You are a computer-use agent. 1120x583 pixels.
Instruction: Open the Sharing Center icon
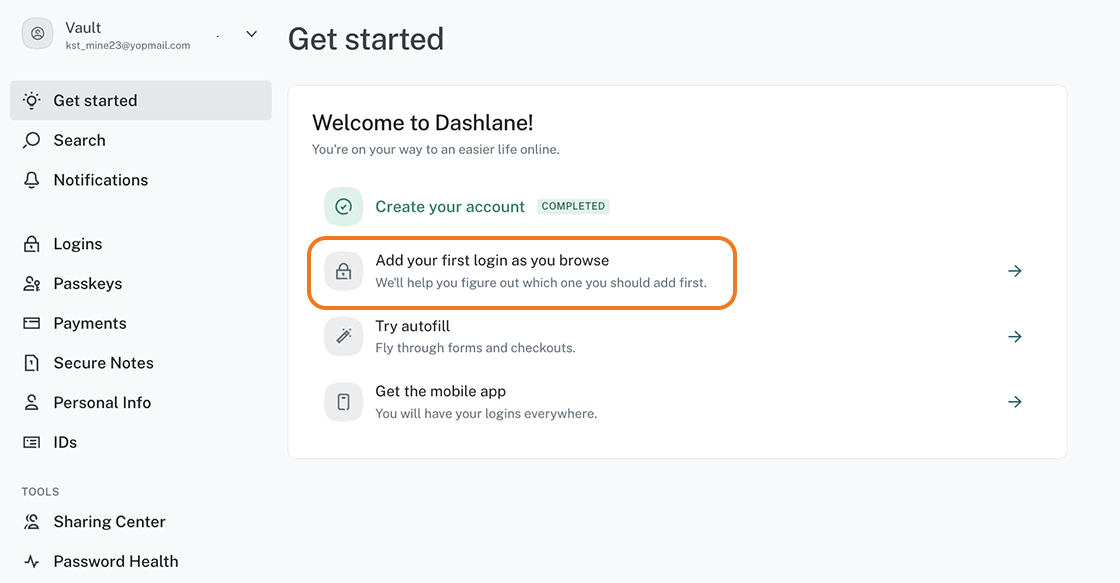click(31, 522)
